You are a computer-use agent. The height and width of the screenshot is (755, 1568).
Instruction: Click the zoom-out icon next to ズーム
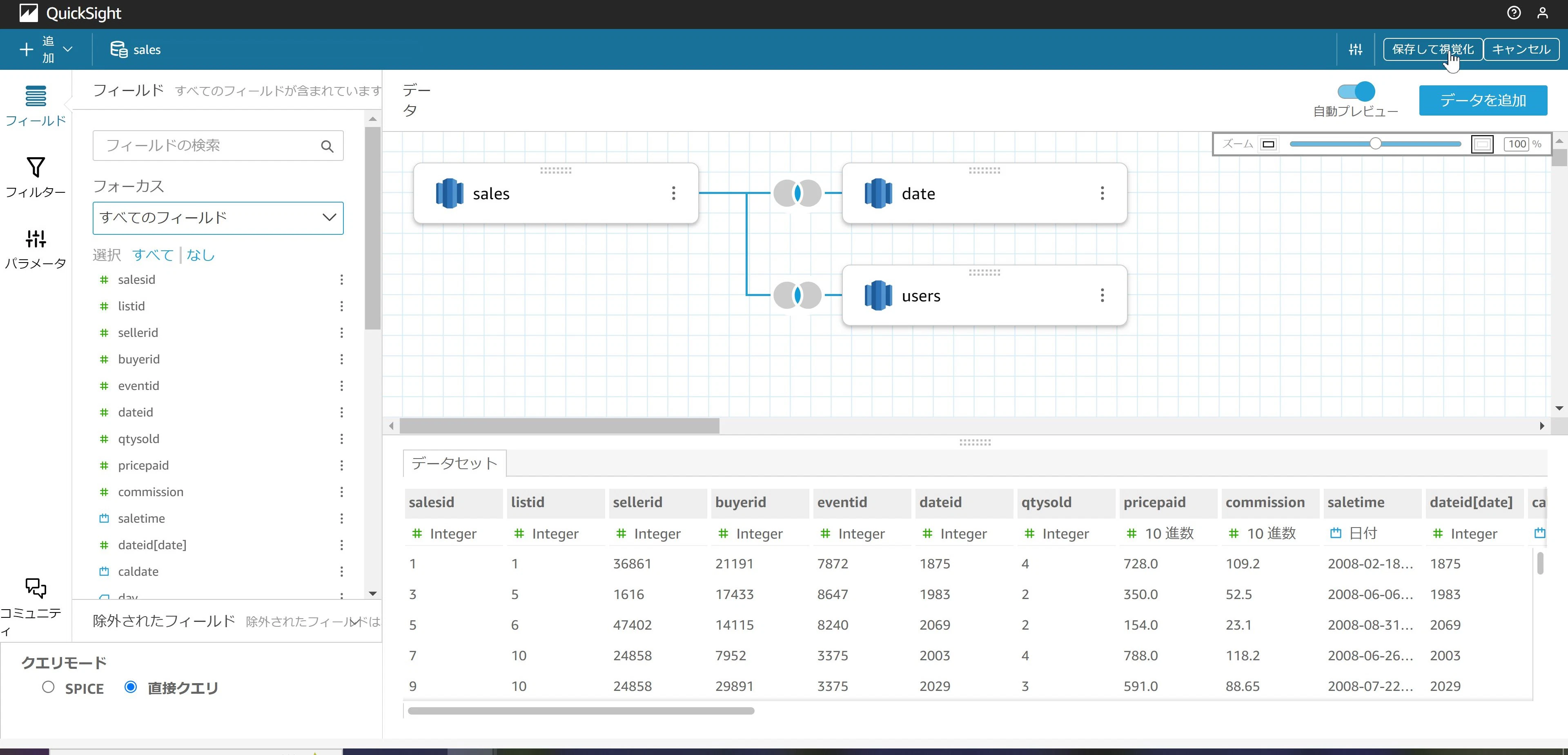click(1269, 144)
